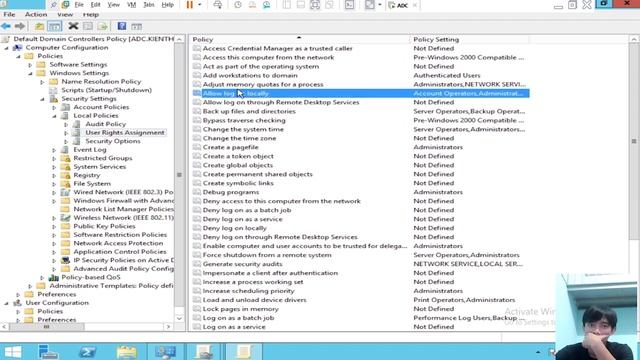640x360 pixels.
Task: Open the VMware Tabs menu
Action: coord(149,5)
